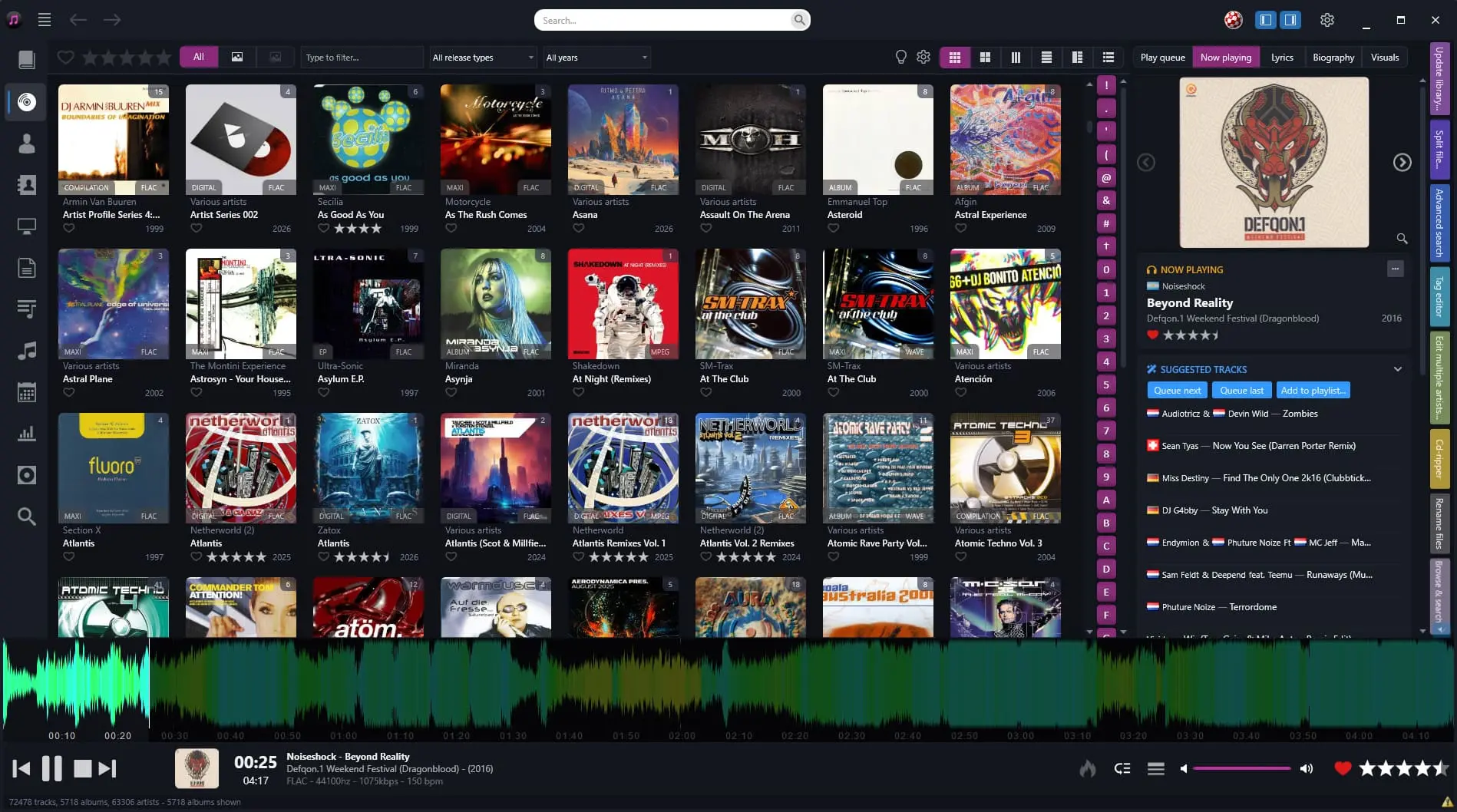Open the Albums view in sidebar

click(x=27, y=102)
